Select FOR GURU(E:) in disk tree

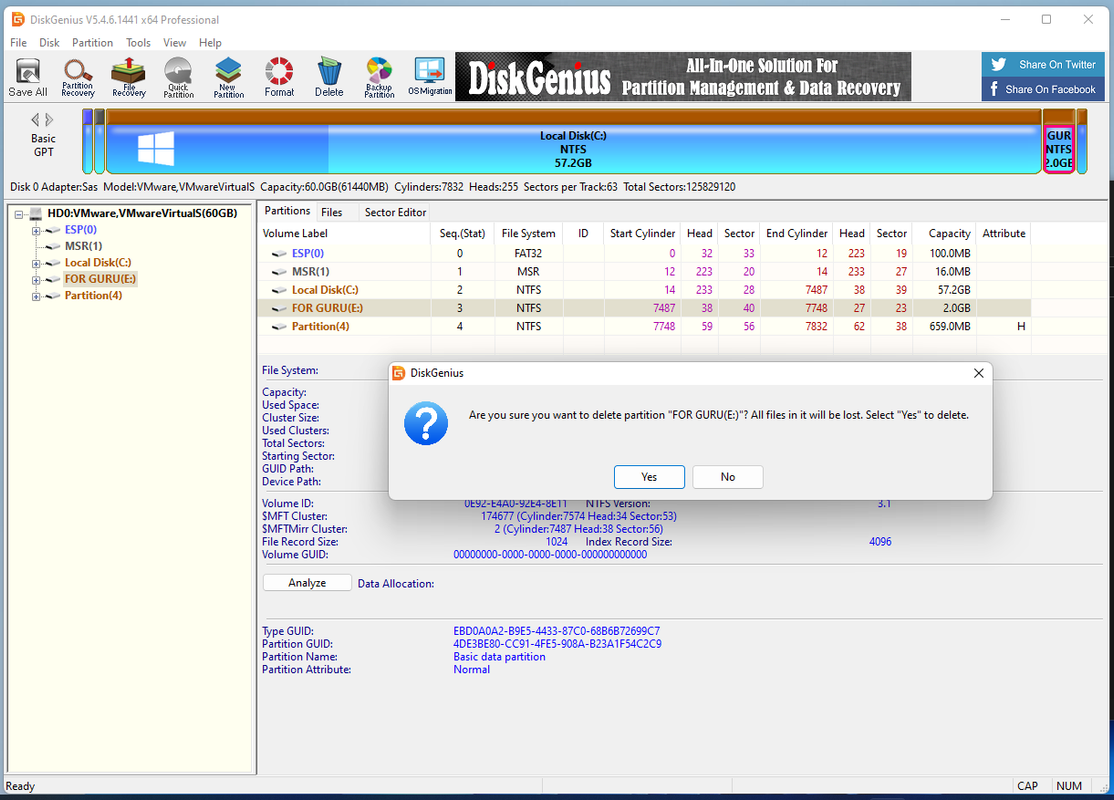pyautogui.click(x=100, y=279)
